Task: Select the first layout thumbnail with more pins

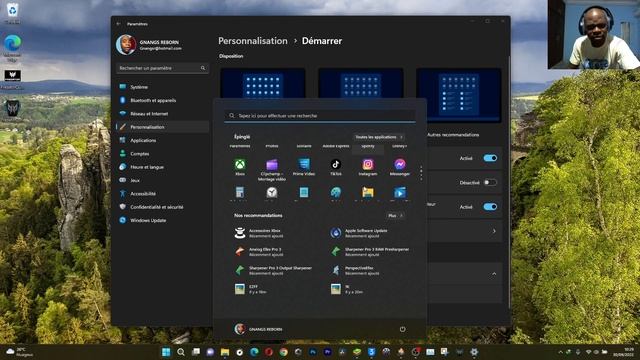Action: click(x=262, y=84)
